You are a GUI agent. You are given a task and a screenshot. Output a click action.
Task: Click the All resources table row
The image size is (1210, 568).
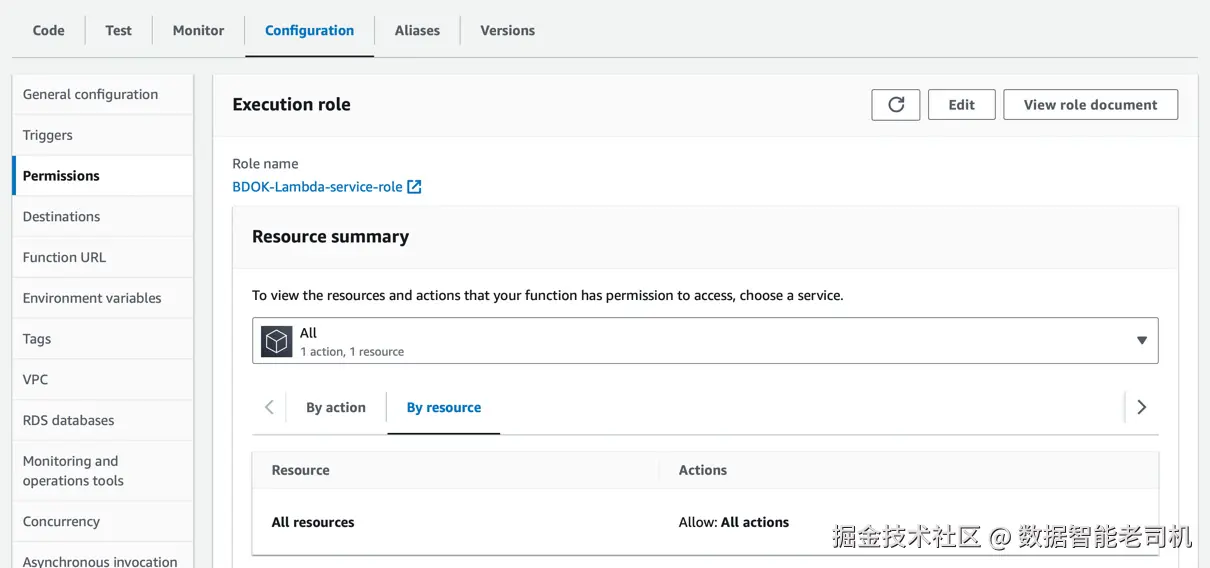click(313, 522)
